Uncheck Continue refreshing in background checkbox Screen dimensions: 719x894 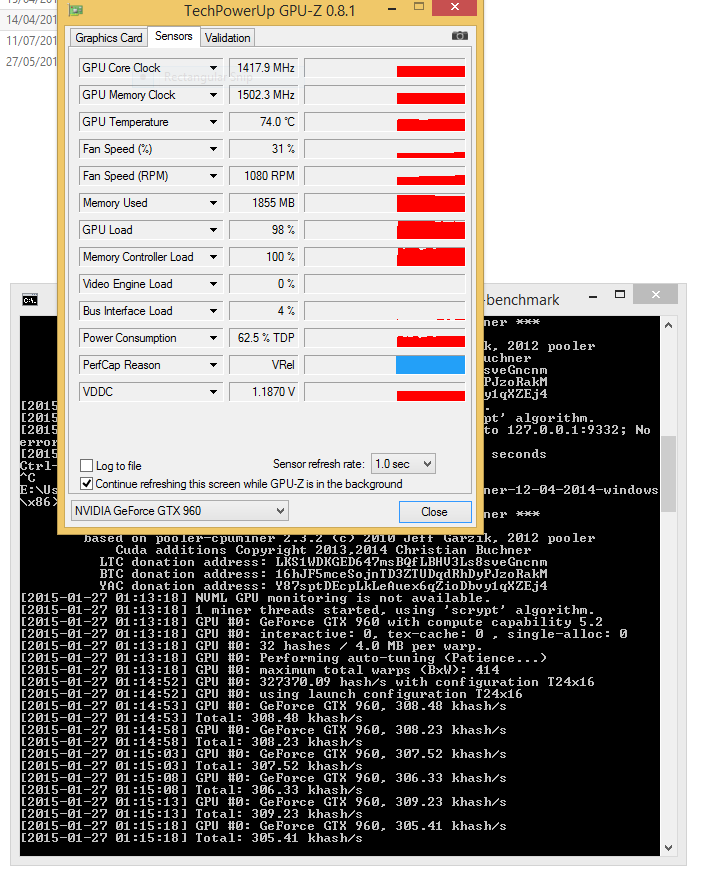pos(87,483)
